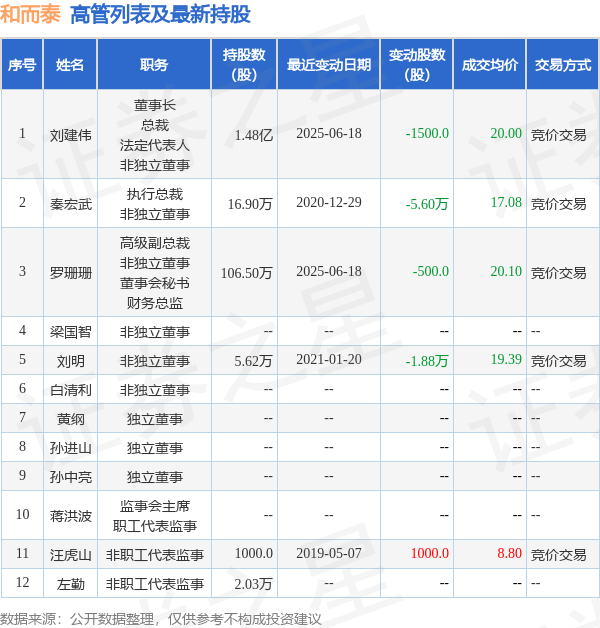Click the holding value 5.62万
Viewport: 600px width, 628px height.
click(x=254, y=361)
